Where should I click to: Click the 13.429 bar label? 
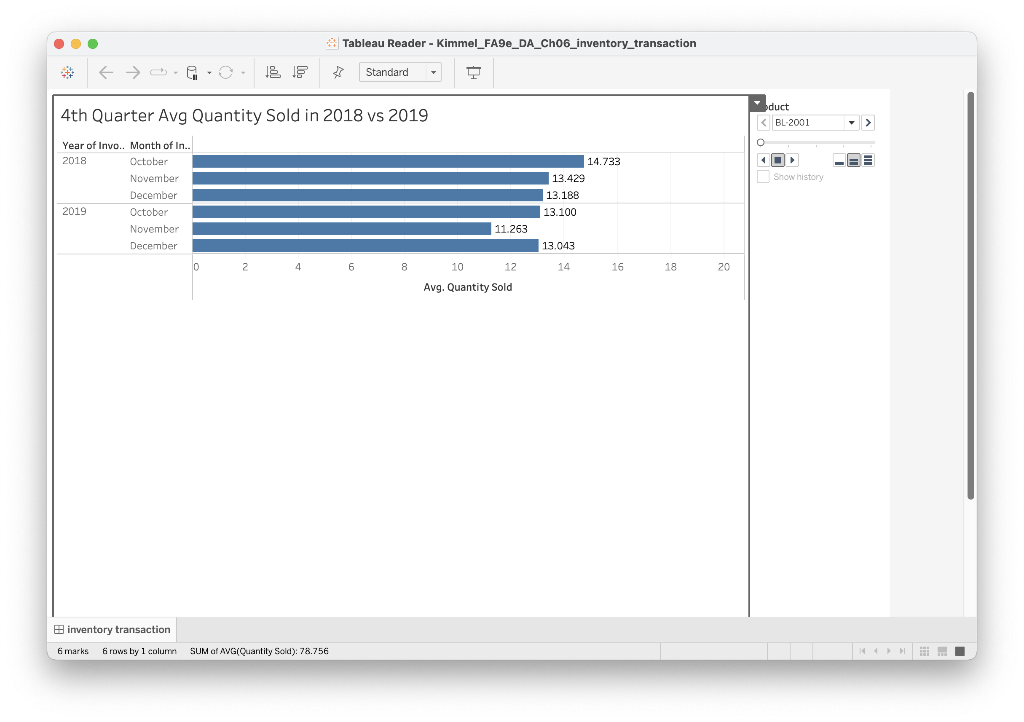568,178
